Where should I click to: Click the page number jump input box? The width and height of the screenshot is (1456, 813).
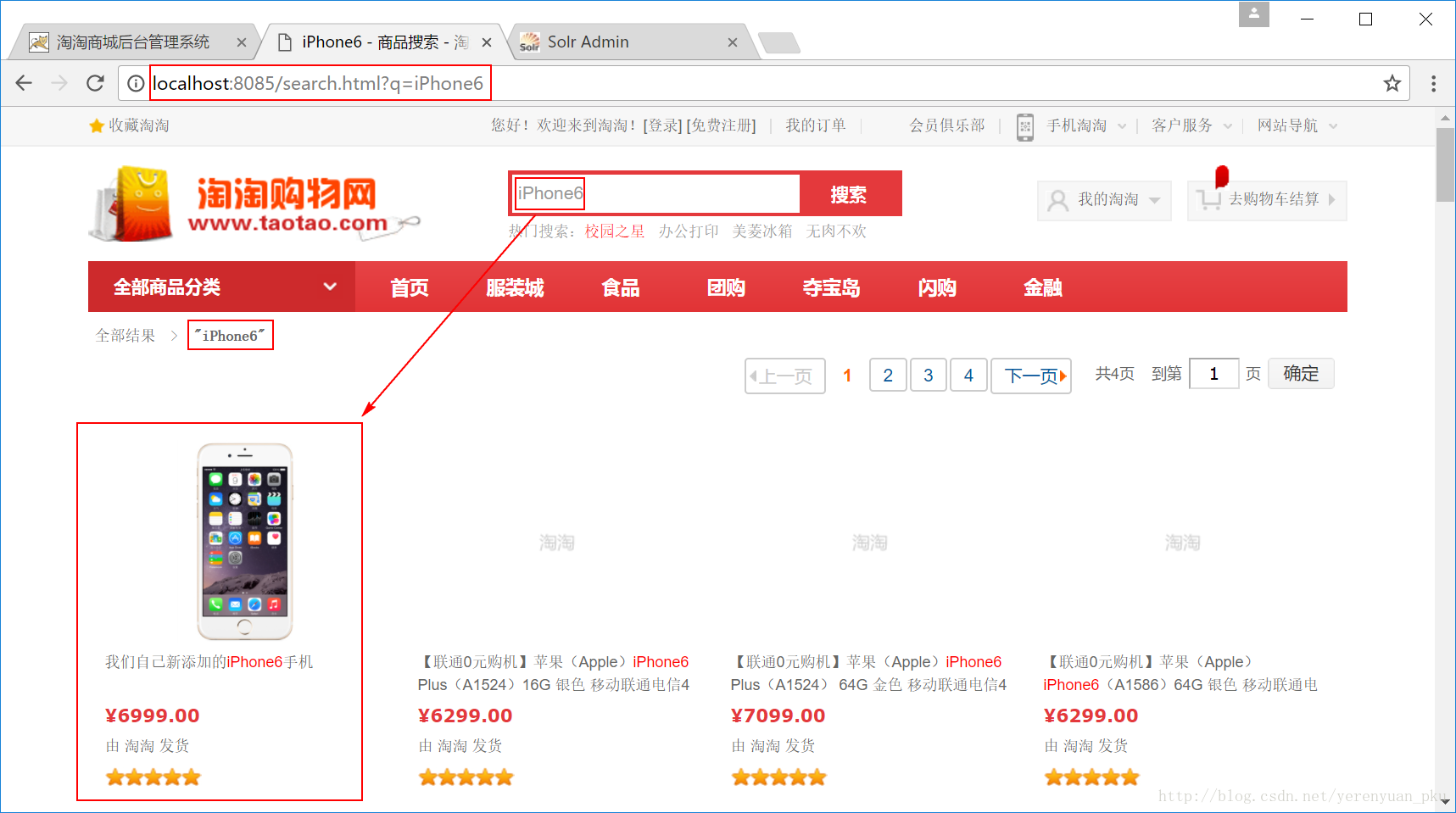pyautogui.click(x=1213, y=374)
